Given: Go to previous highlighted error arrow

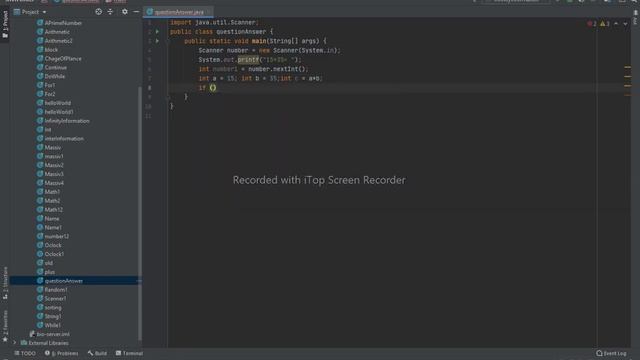Looking at the screenshot, I should (x=616, y=24).
